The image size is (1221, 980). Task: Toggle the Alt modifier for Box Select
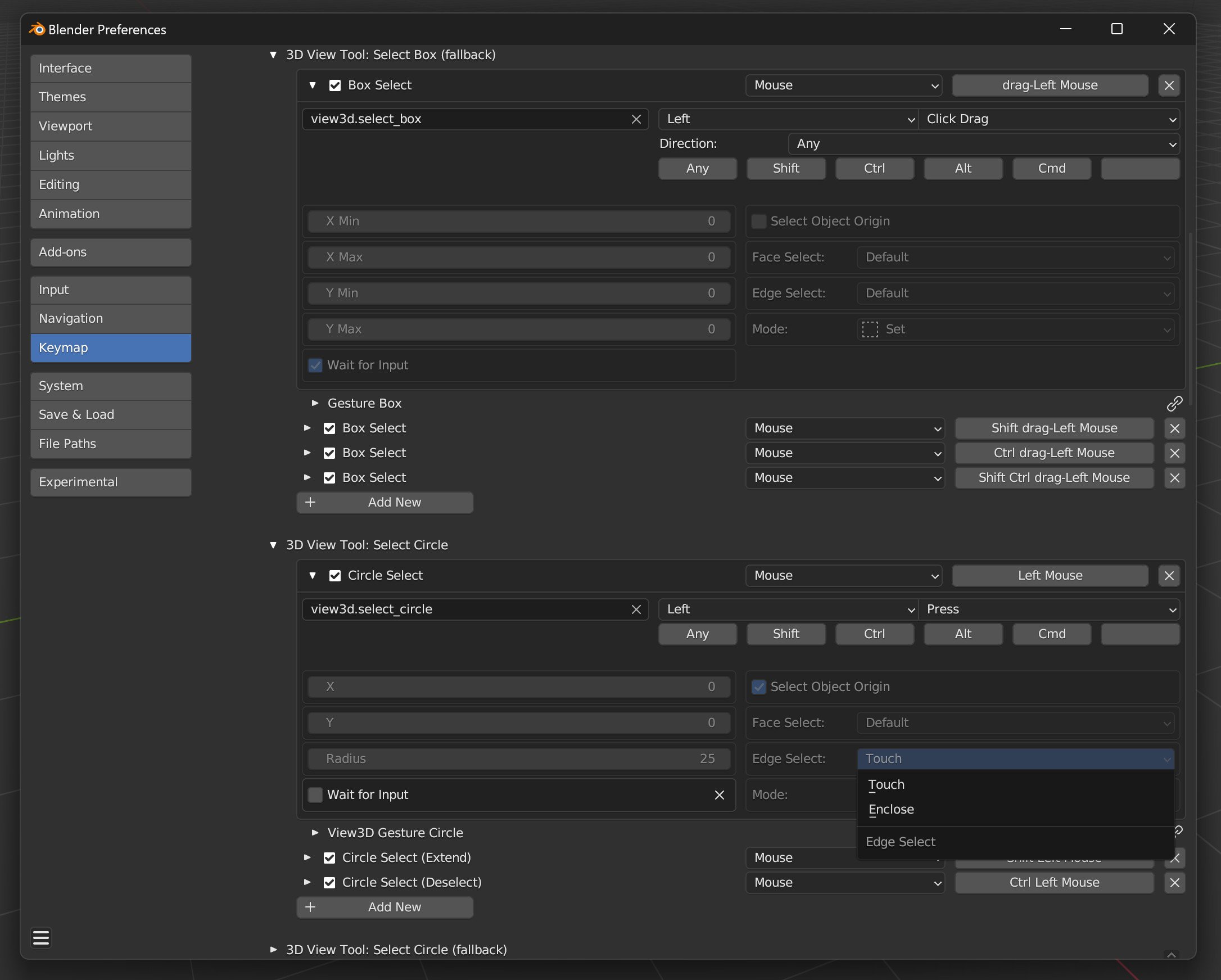click(x=963, y=168)
